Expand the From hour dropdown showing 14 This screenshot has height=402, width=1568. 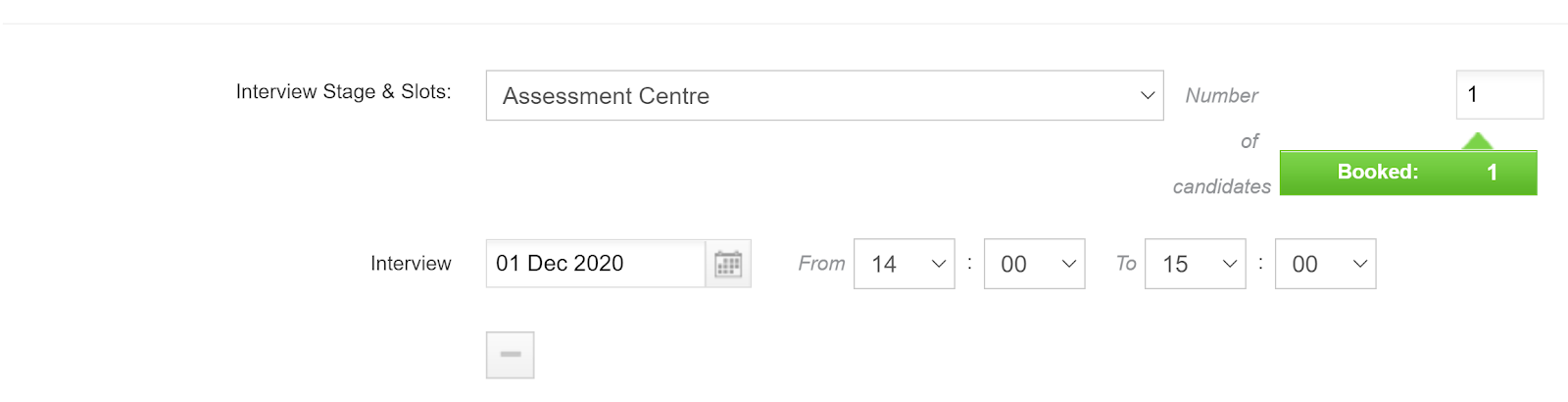[x=905, y=264]
